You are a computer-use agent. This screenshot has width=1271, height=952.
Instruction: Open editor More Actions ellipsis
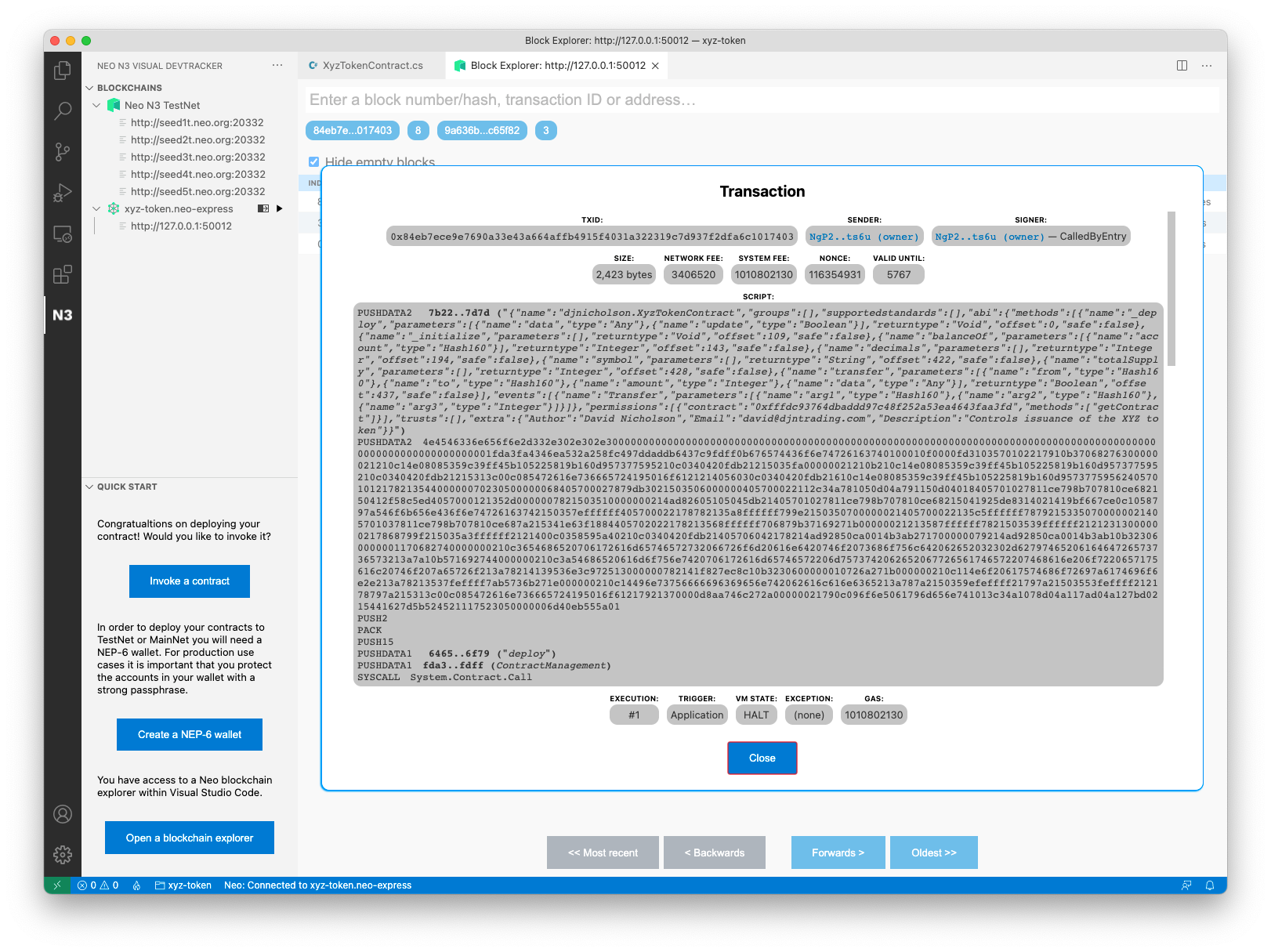(x=1207, y=66)
